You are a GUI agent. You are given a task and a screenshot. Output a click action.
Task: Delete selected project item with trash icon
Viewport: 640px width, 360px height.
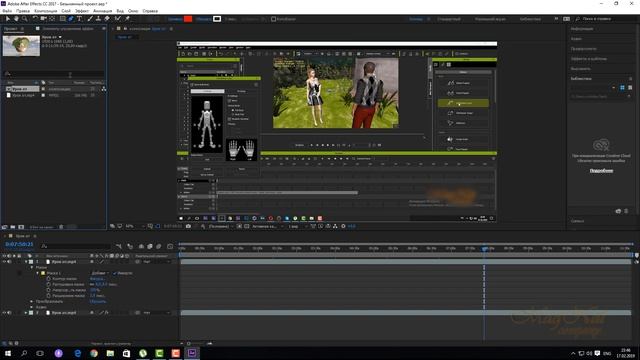click(x=61, y=227)
